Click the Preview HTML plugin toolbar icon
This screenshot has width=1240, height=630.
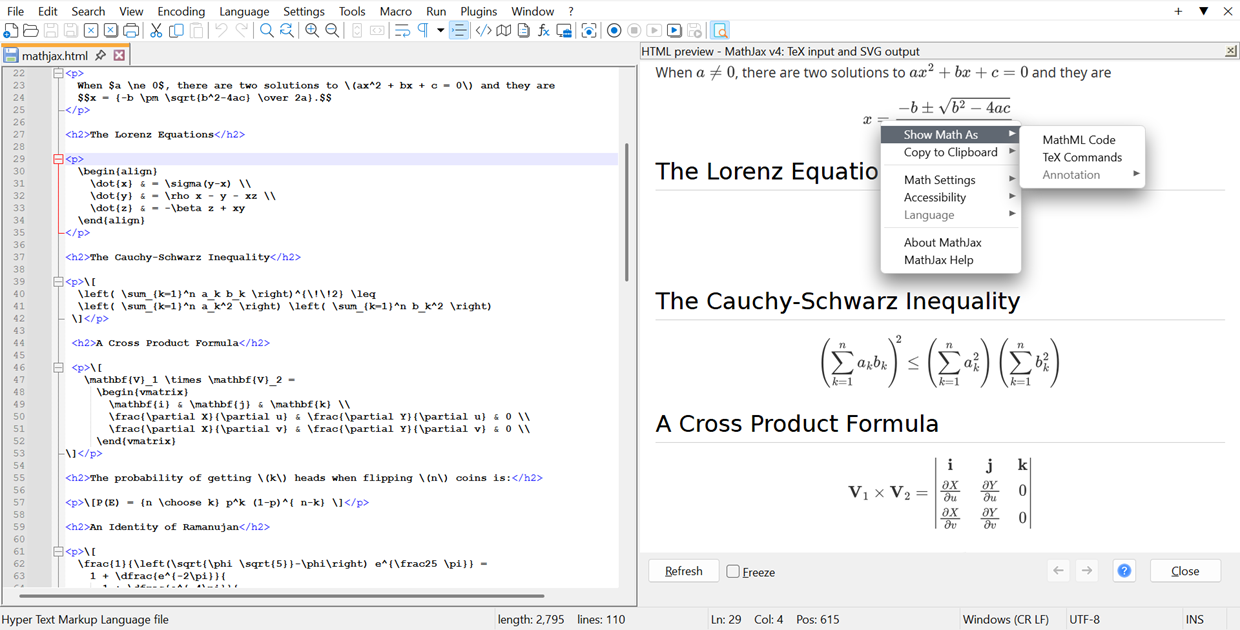(721, 31)
